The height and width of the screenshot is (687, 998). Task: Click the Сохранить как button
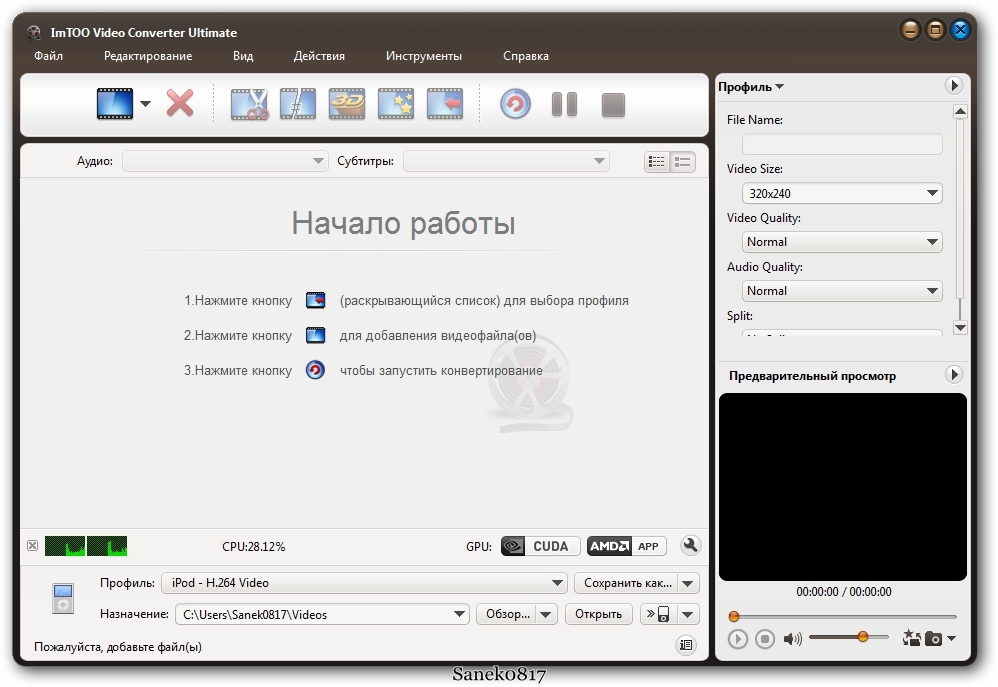[x=627, y=583]
